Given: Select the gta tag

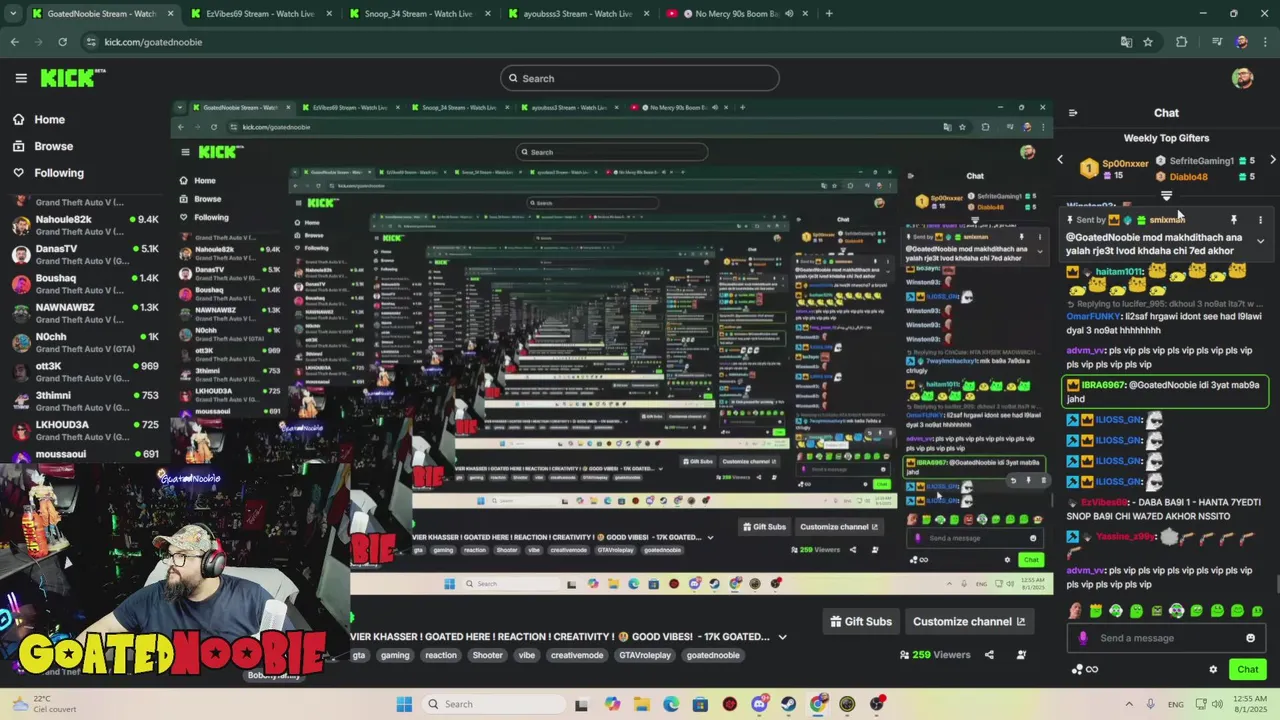Looking at the screenshot, I should point(359,656).
